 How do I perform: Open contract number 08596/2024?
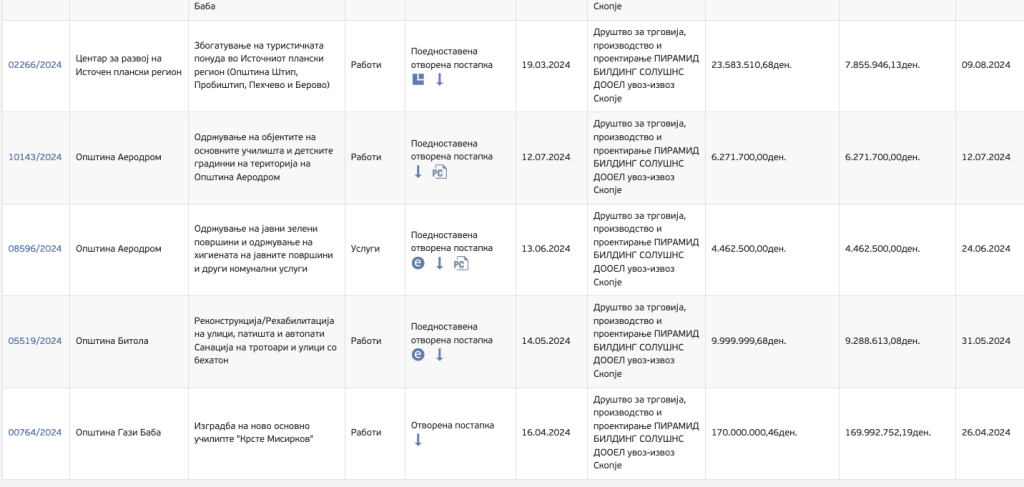click(x=35, y=248)
